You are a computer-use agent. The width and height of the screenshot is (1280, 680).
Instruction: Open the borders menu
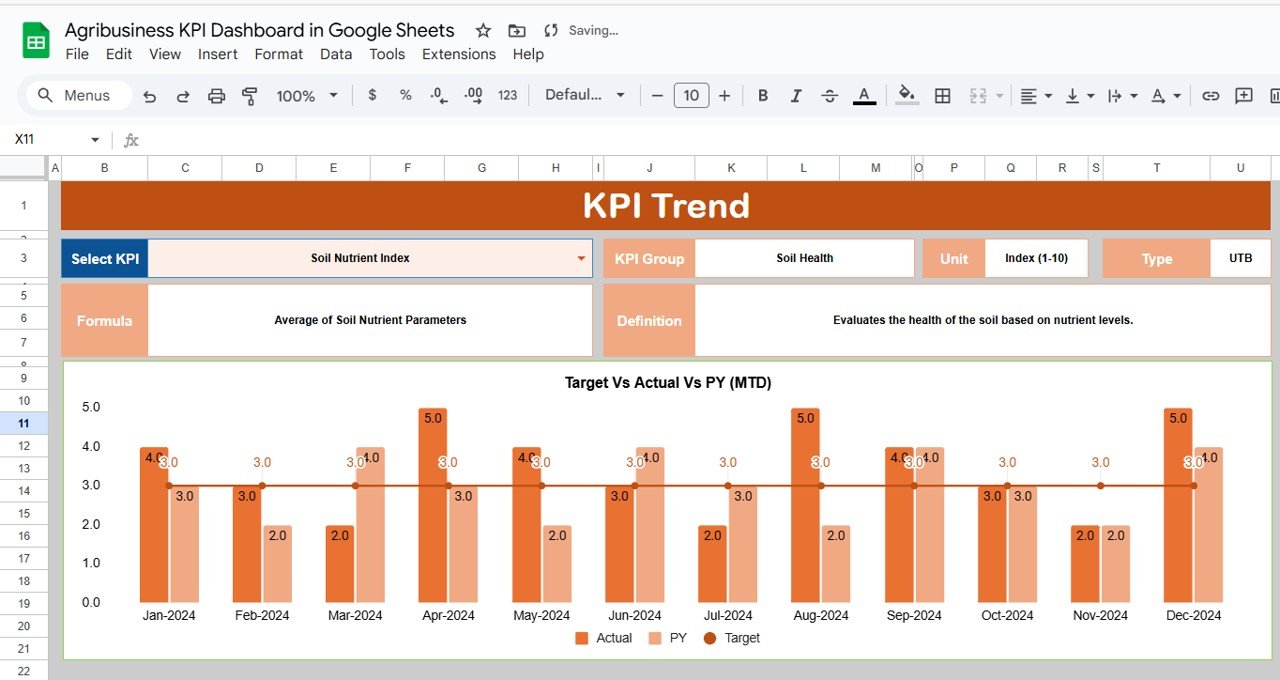pyautogui.click(x=942, y=95)
